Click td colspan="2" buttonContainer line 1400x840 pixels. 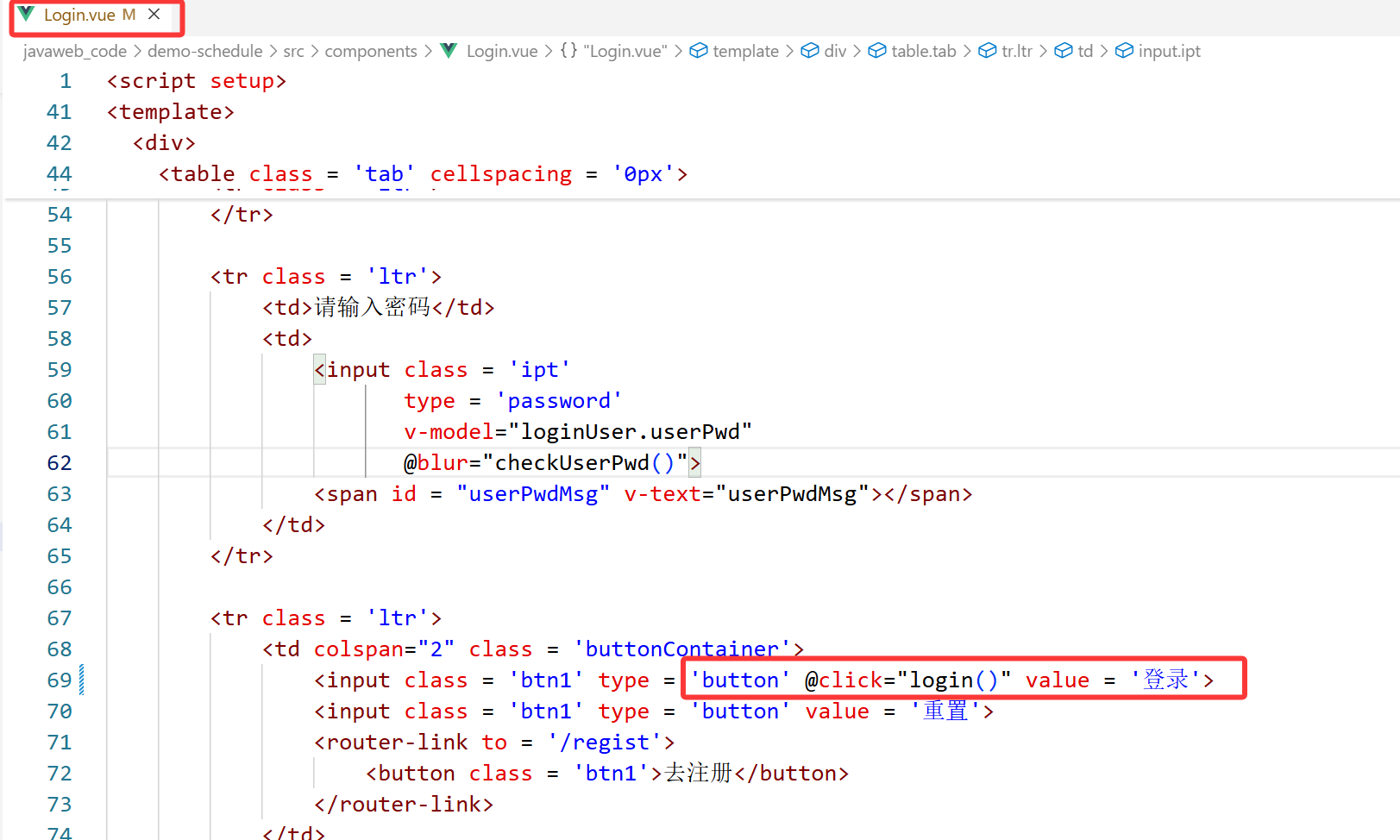coord(533,649)
